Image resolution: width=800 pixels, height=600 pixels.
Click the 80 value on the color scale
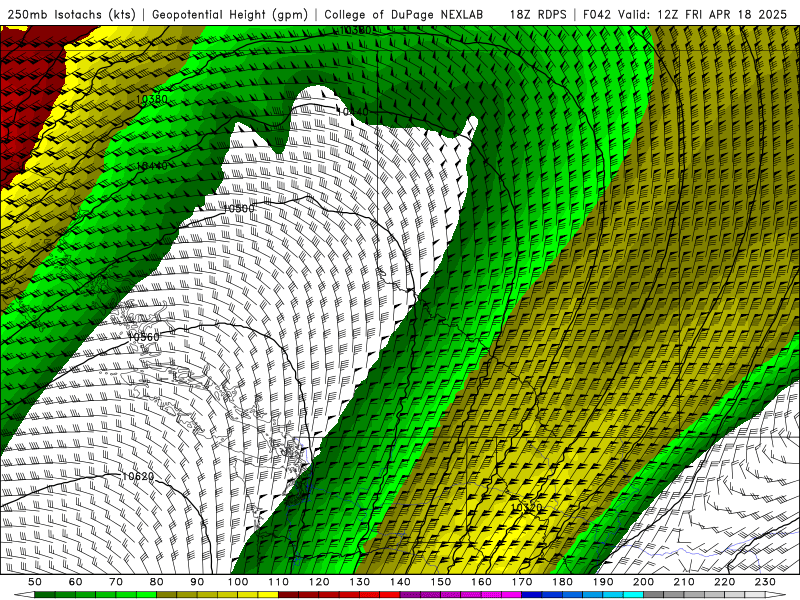(157, 582)
